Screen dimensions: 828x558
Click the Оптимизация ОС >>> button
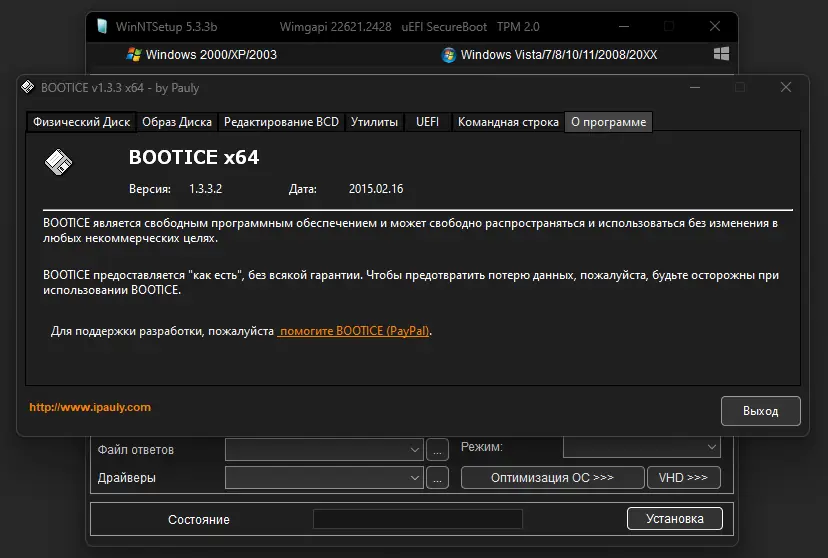(x=552, y=477)
